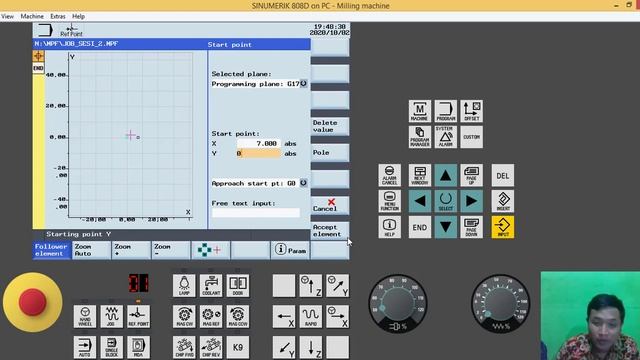Image resolution: width=640 pixels, height=360 pixels.
Task: Click the PAGE DOWN key
Action: coord(471,227)
